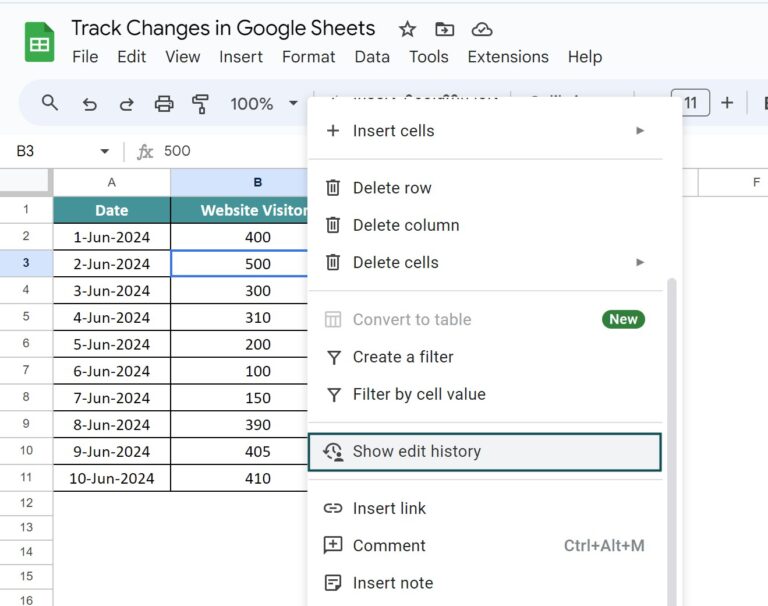
Task: Increase font size with plus icon
Action: 727,102
